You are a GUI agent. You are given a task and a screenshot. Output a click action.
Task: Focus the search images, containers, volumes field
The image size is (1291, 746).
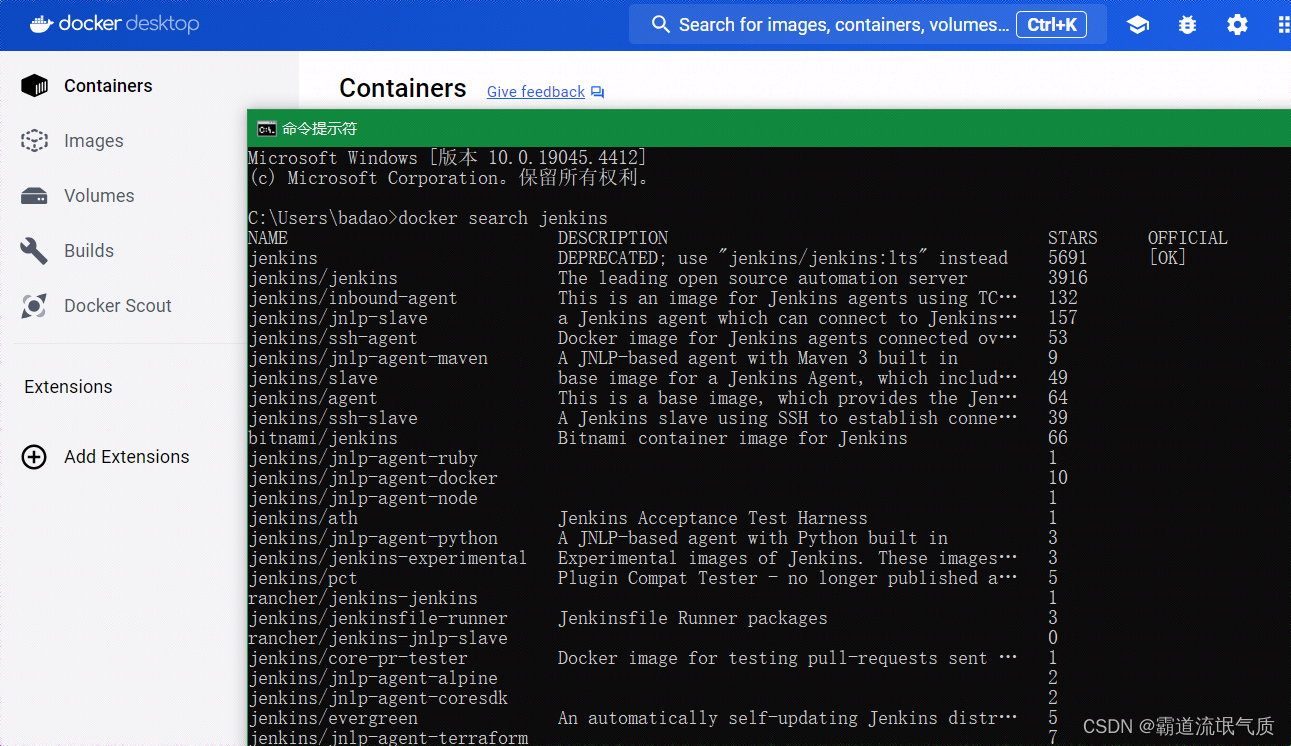tap(867, 25)
